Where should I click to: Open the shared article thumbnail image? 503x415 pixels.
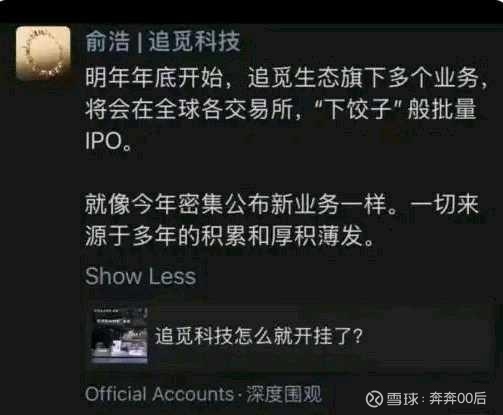(x=119, y=335)
